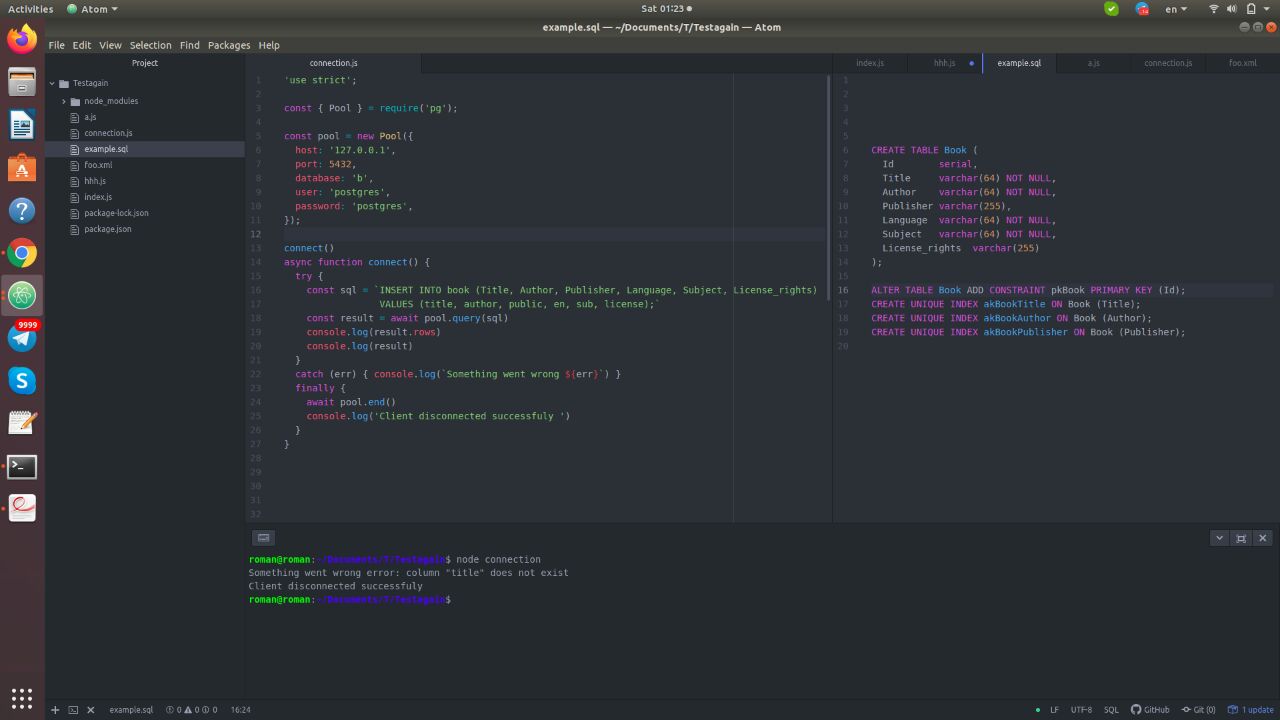
Task: Switch to the index.js tab
Action: (x=869, y=63)
